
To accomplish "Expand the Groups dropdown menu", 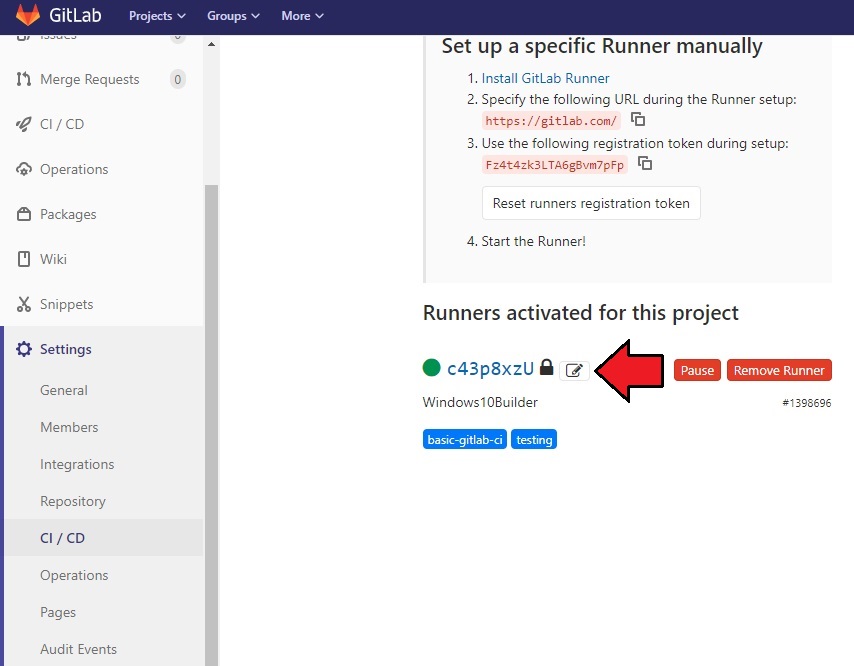I will click(x=233, y=16).
